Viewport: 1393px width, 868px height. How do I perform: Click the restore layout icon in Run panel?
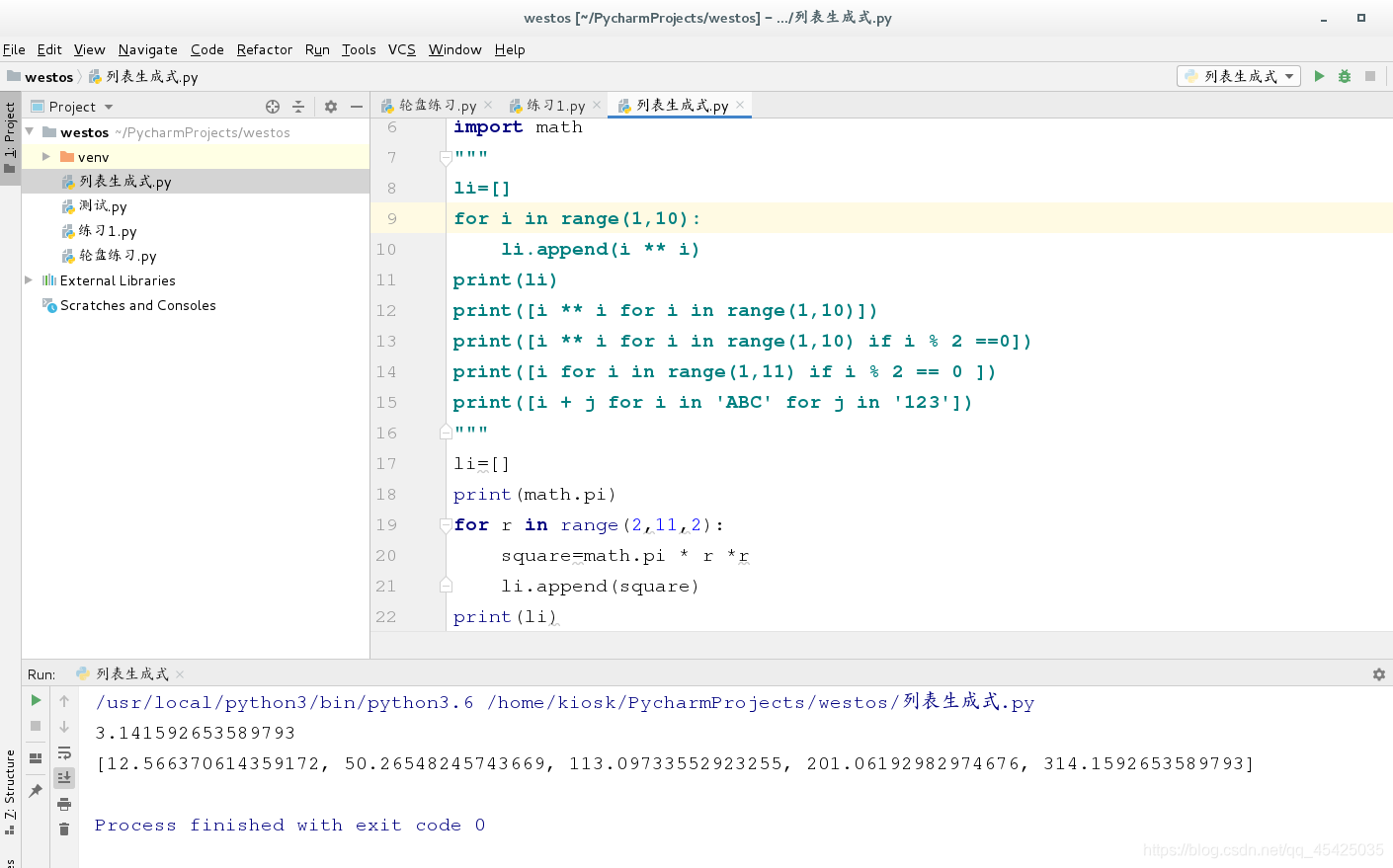coord(36,758)
